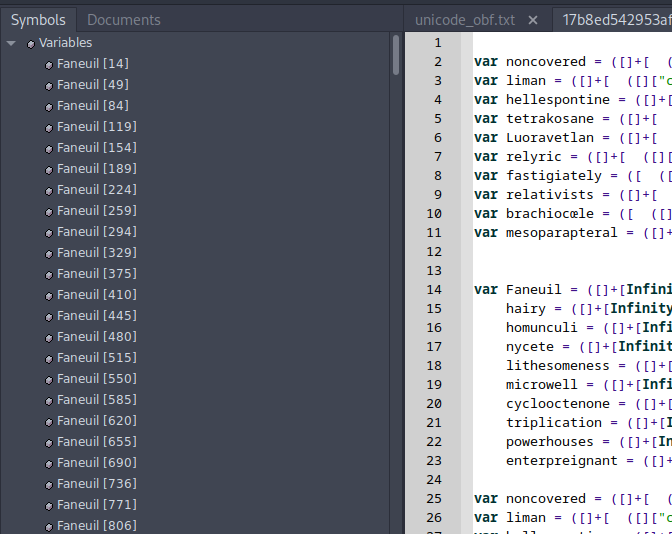
Task: Select the Symbols sidebar tab
Action: tap(38, 20)
